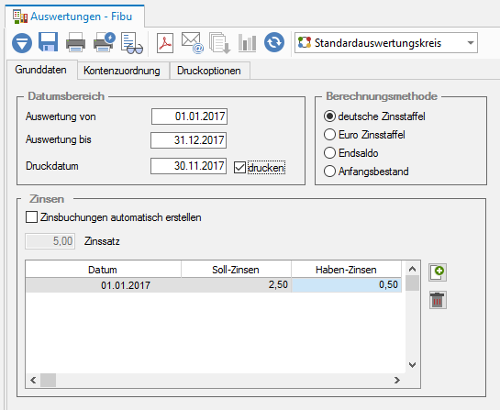The height and width of the screenshot is (410, 500).
Task: Select the 01.01.2017 table cell
Action: 103,285
